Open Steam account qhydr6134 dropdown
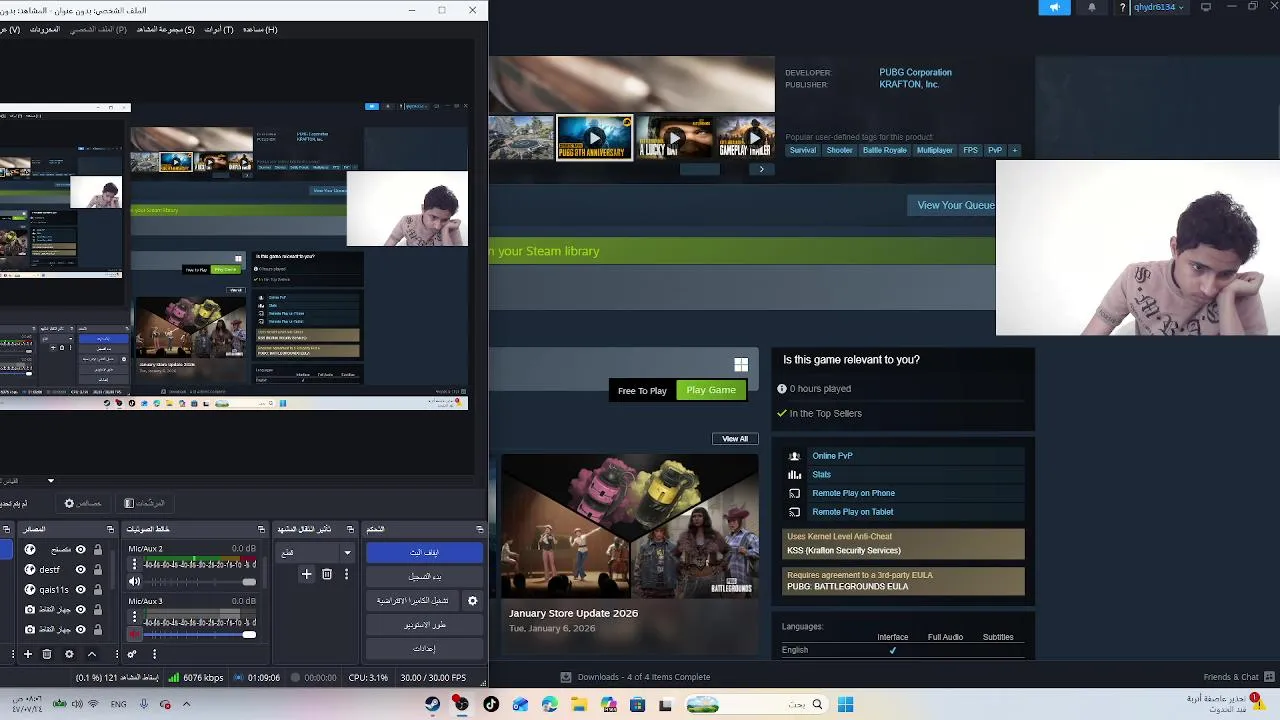This screenshot has width=1280, height=720. [x=1158, y=7]
